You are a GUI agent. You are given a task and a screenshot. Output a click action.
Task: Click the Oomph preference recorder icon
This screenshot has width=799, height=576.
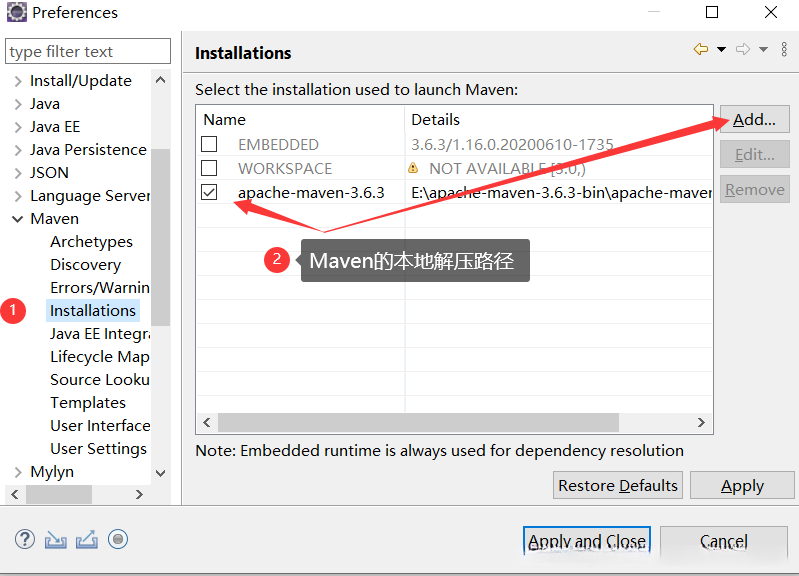[118, 539]
